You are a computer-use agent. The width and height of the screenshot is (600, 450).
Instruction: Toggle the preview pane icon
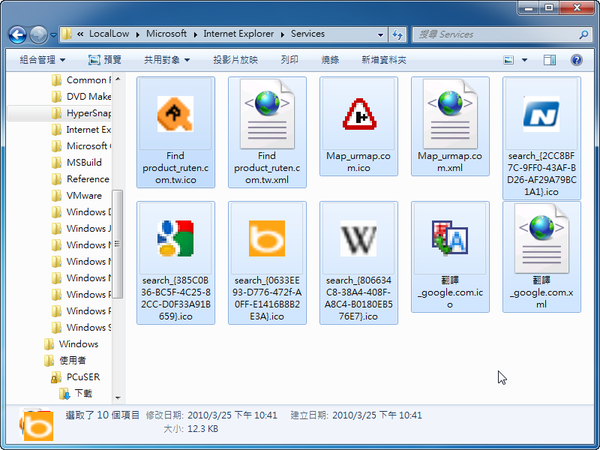549,60
